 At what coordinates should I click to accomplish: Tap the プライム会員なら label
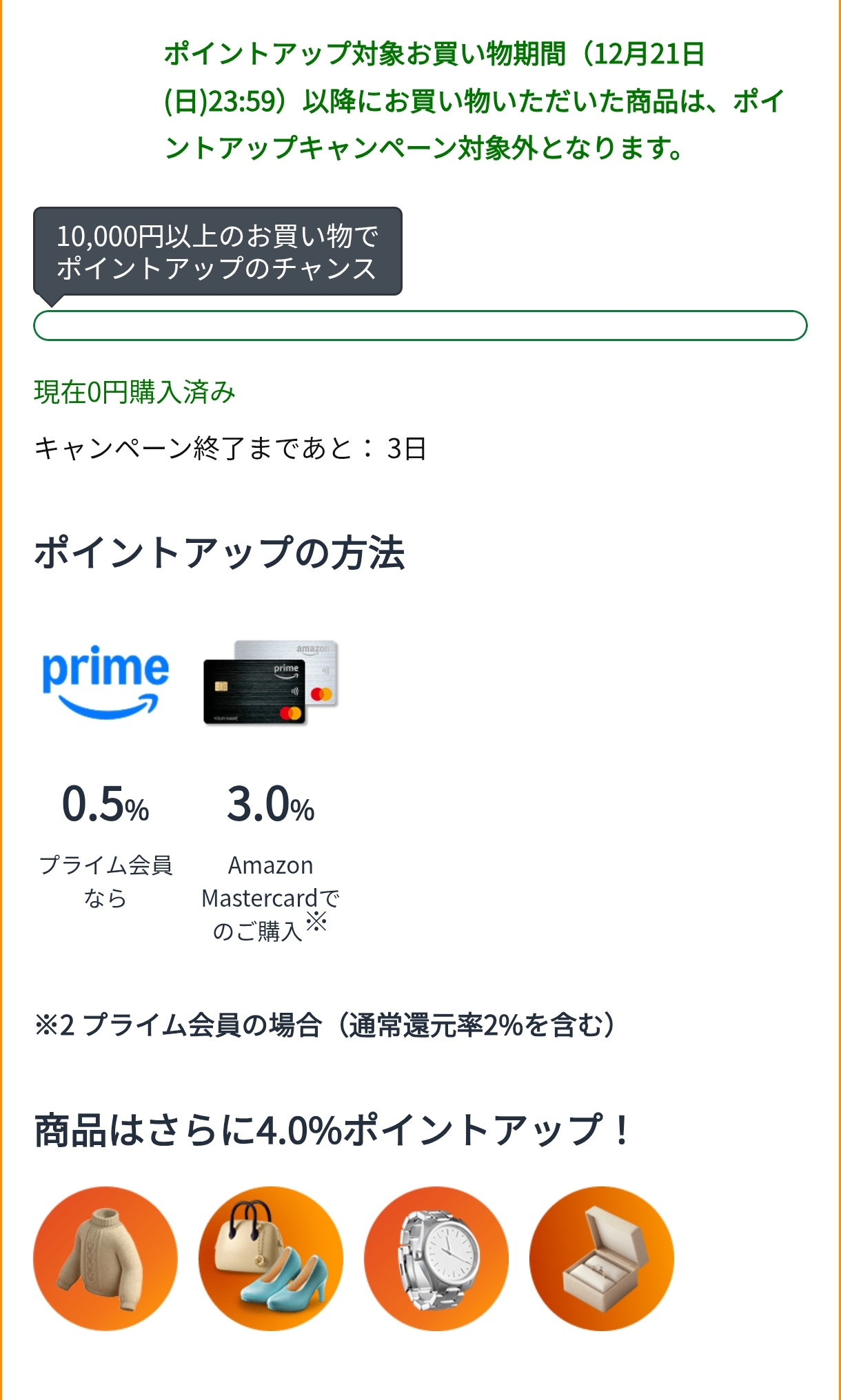click(105, 881)
